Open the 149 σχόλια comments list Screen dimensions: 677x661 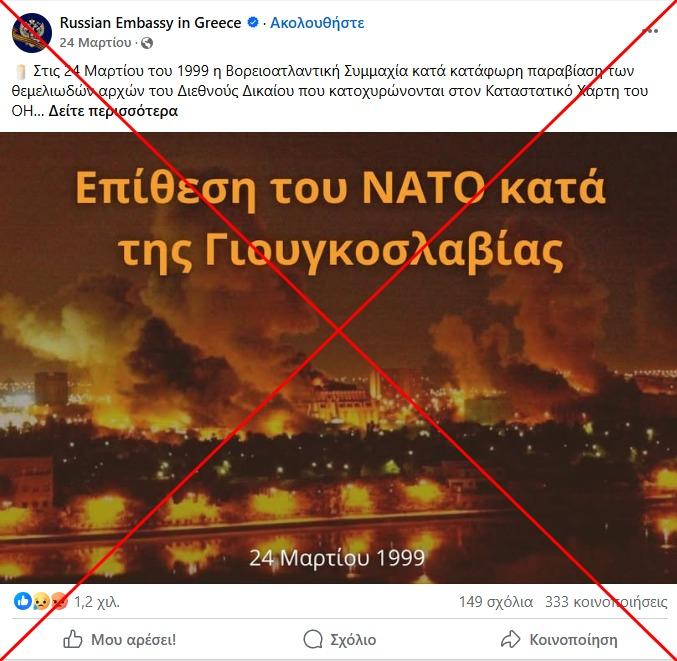coord(496,601)
